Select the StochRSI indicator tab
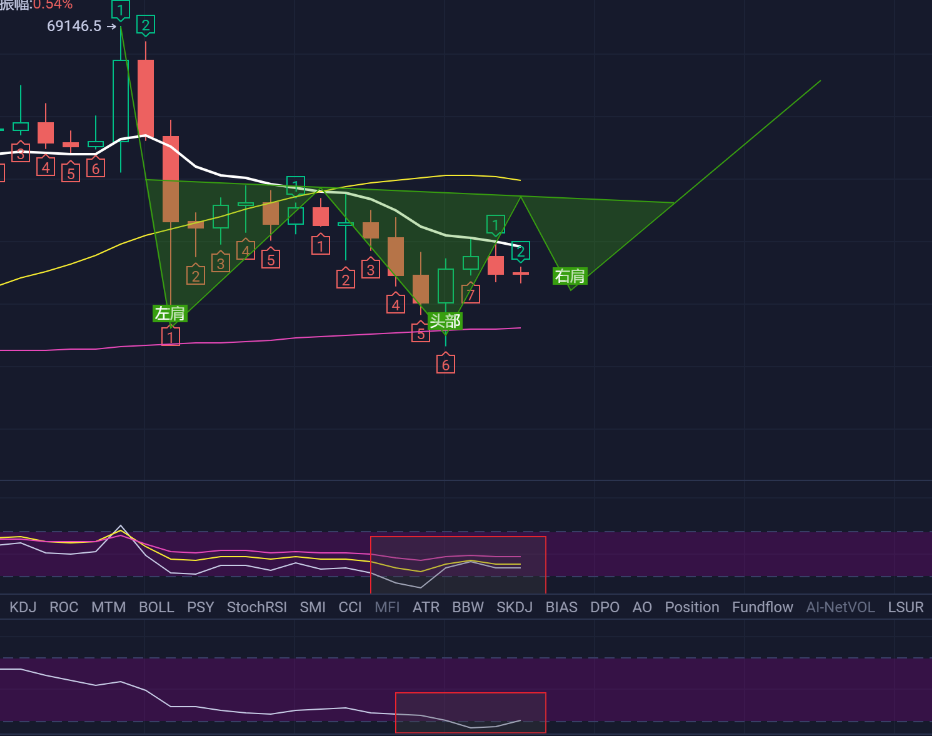 pyautogui.click(x=256, y=607)
